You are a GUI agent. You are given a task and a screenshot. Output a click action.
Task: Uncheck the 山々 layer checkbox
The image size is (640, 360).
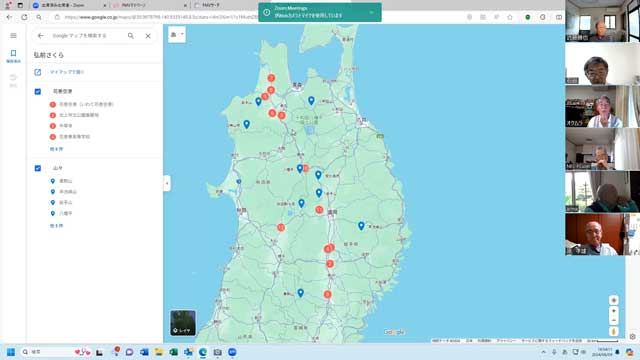38,168
